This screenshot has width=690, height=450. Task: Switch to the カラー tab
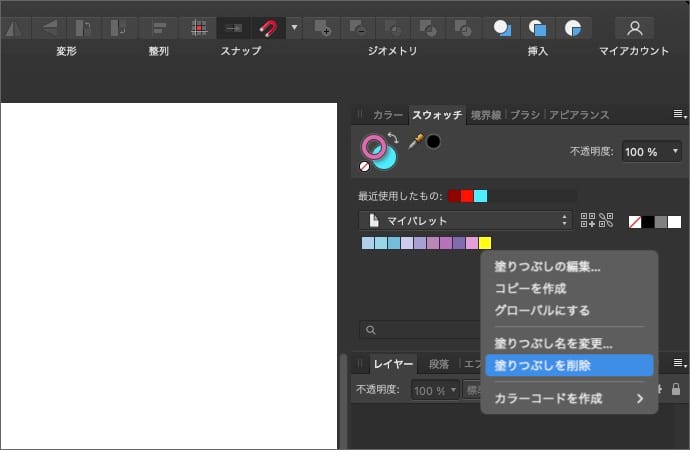point(388,115)
